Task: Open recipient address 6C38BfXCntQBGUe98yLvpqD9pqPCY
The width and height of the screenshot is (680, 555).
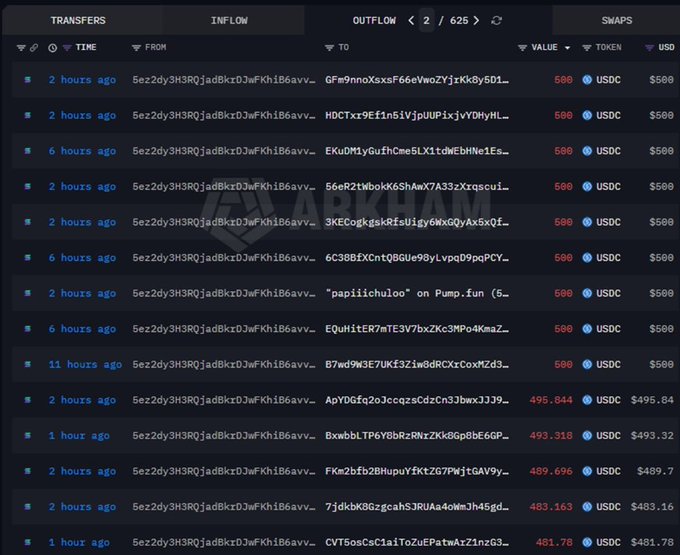Action: tap(417, 258)
